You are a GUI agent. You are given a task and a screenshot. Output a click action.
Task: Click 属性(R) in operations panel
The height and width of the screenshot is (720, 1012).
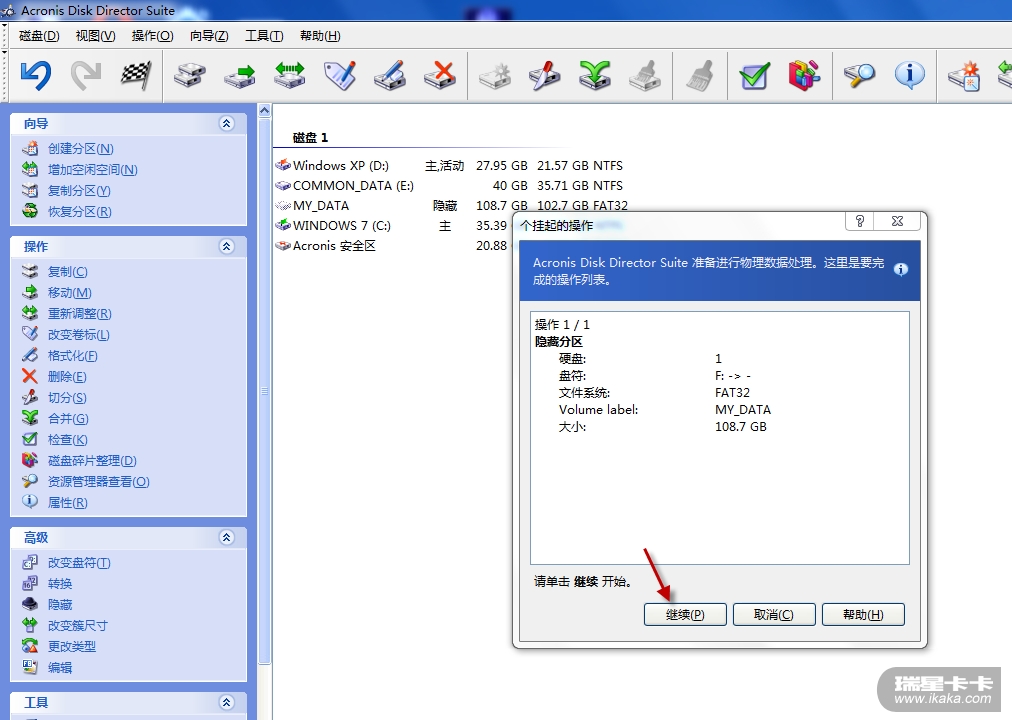coord(68,503)
